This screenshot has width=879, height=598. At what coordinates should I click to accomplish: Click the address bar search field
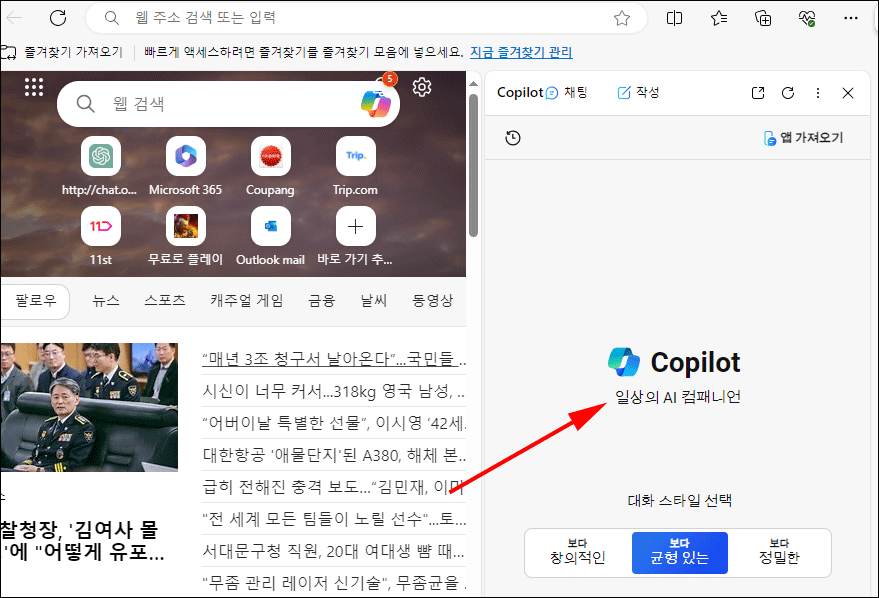(367, 18)
